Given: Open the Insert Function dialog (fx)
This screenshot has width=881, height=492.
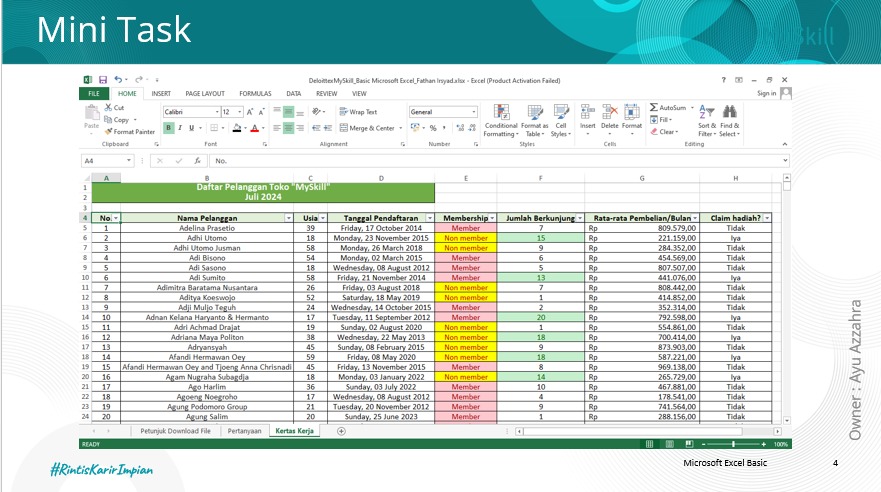Looking at the screenshot, I should click(x=198, y=161).
